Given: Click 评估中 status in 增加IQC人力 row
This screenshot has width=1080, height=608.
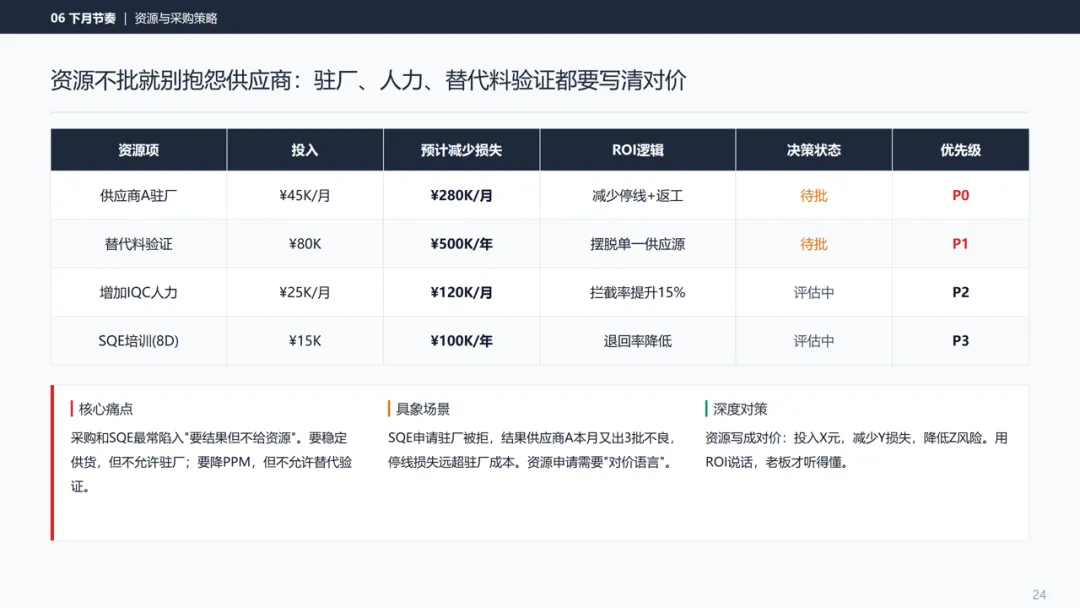Looking at the screenshot, I should [813, 293].
